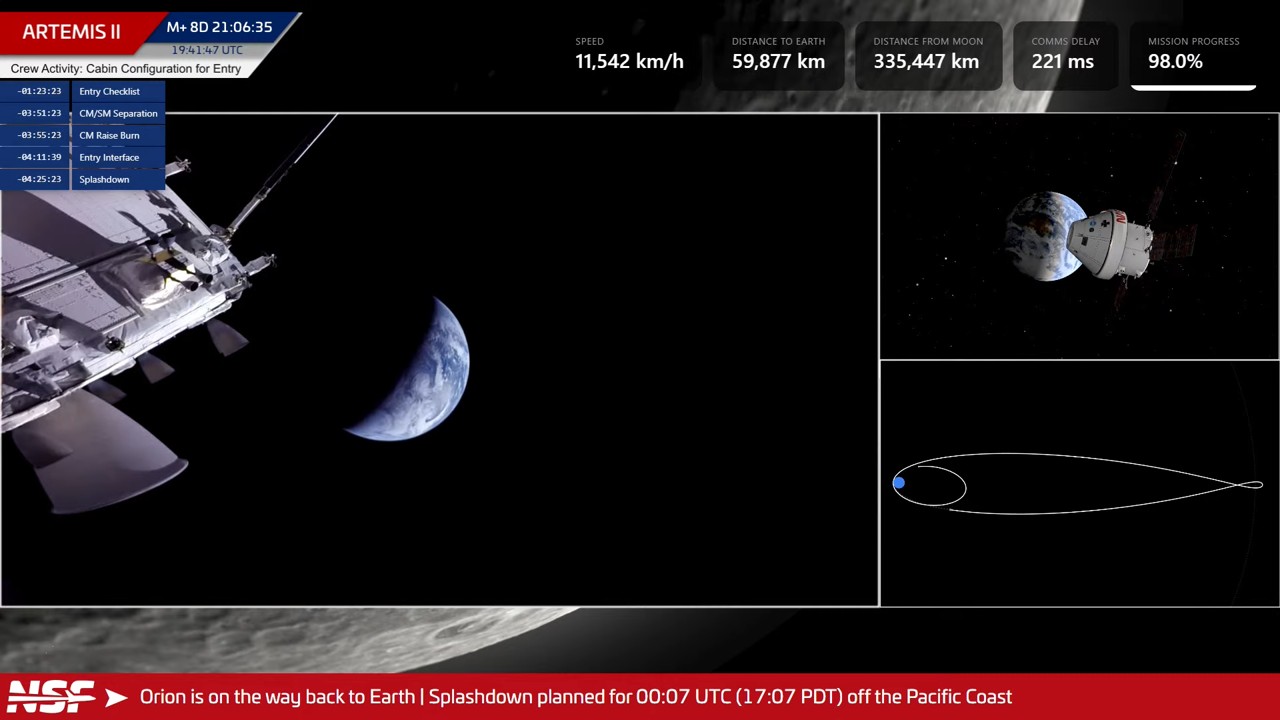Click the Speed readout showing 11,542 km/h
Image resolution: width=1280 pixels, height=720 pixels.
629,54
